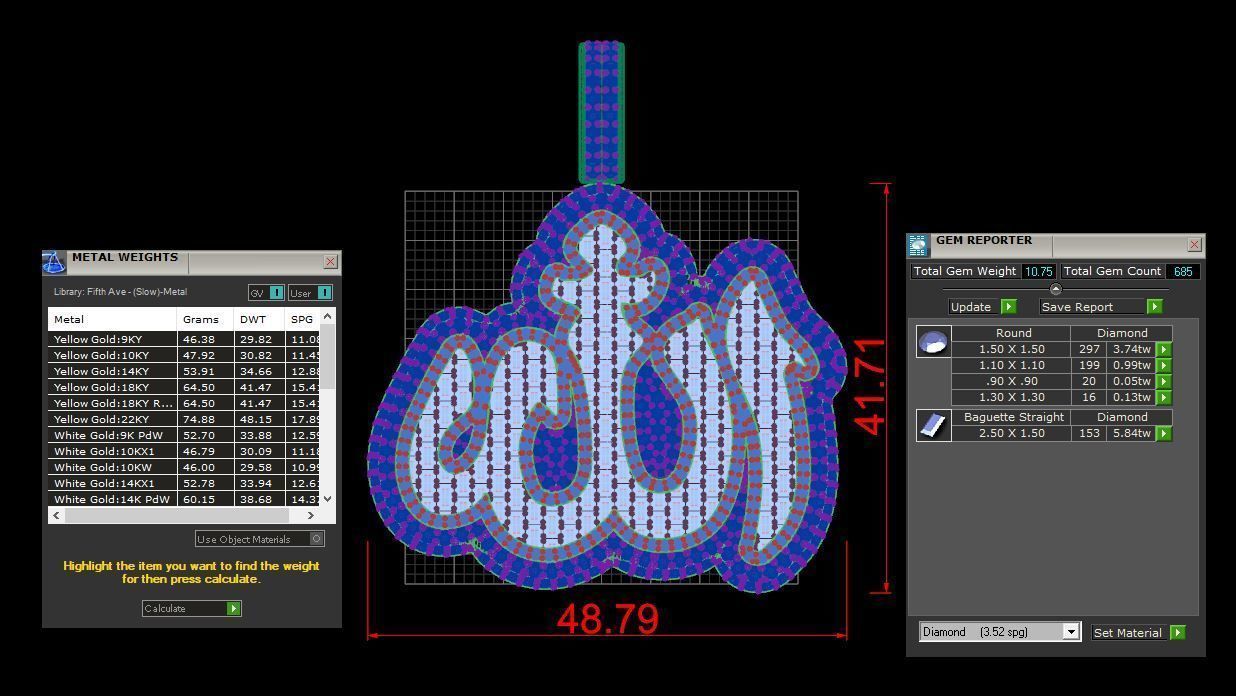Select the Yellow Gold:14KY row
Image resolution: width=1236 pixels, height=696 pixels.
184,371
